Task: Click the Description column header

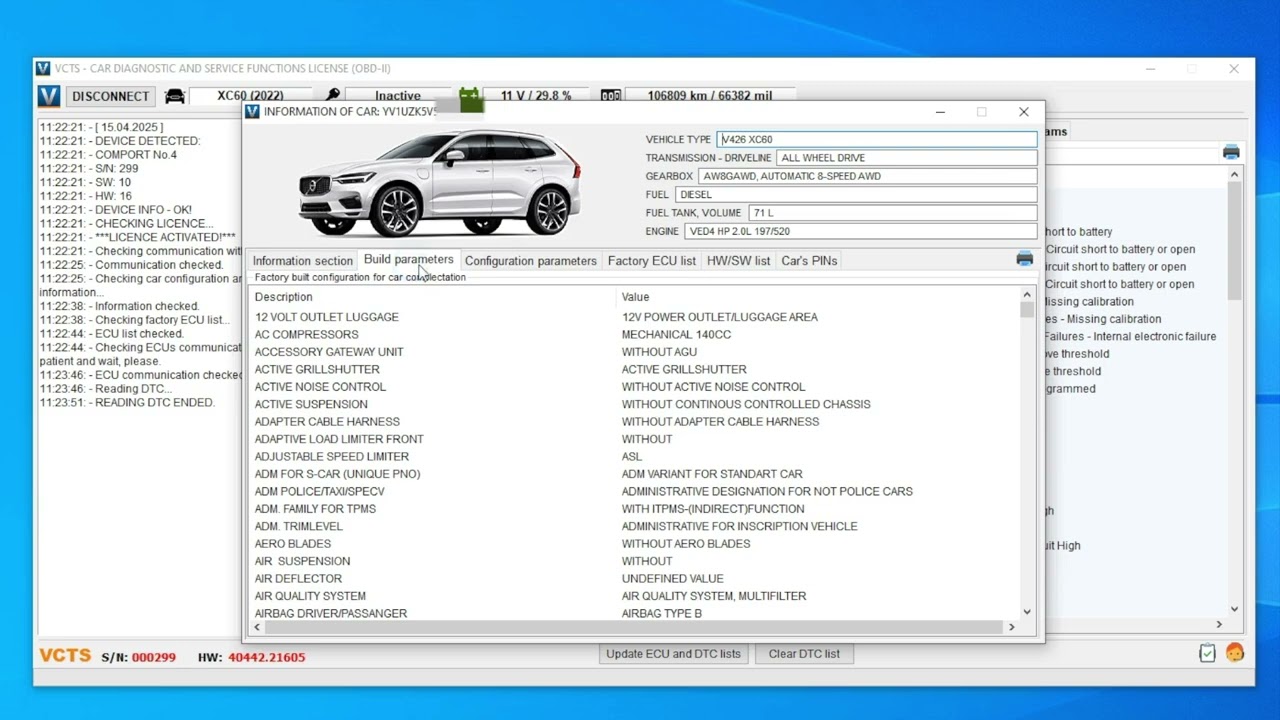Action: [283, 297]
